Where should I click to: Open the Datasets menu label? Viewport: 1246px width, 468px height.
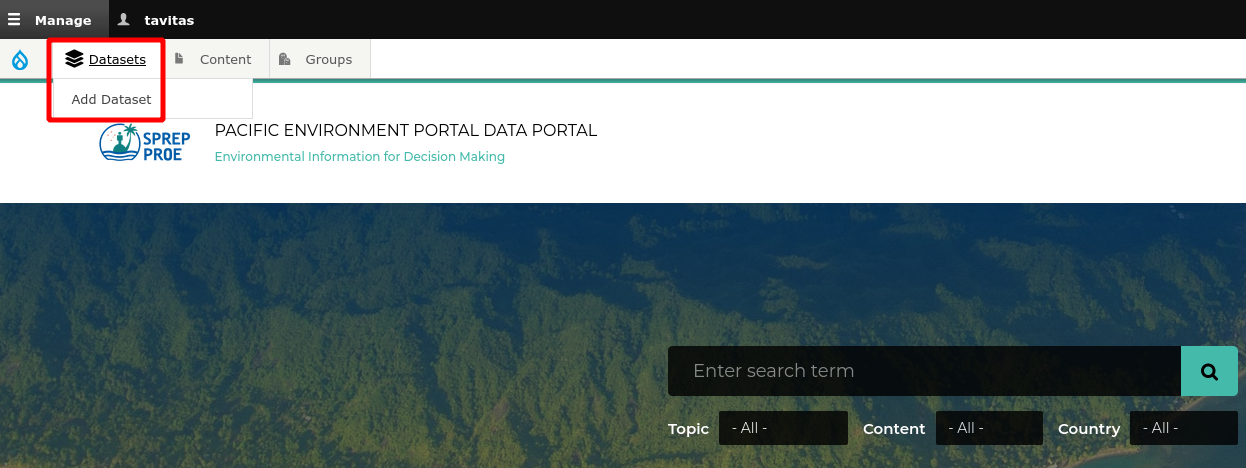coord(117,60)
